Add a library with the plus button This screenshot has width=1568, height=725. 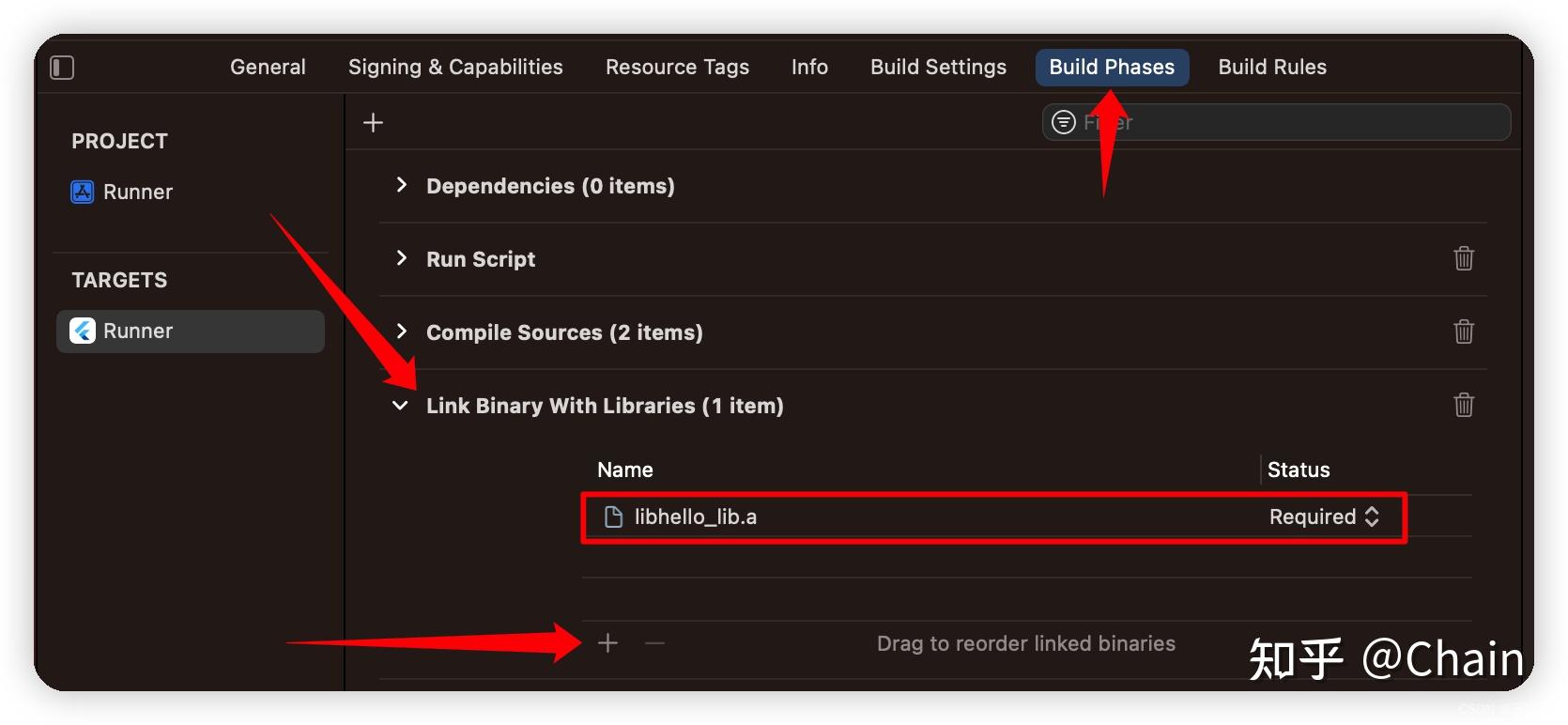click(607, 643)
